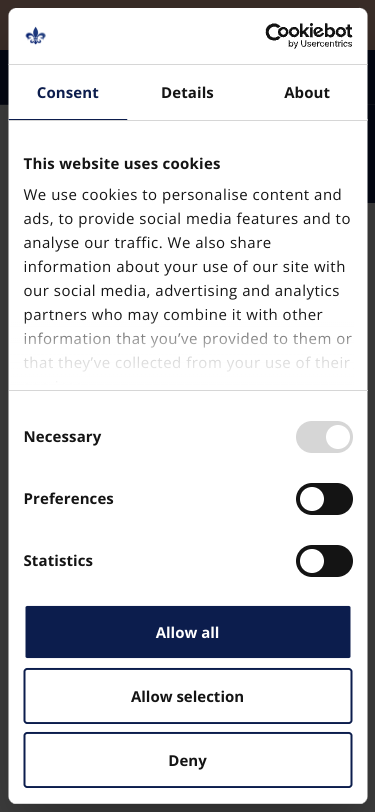Open the Details tab
Image resolution: width=375 pixels, height=812 pixels.
pos(188,93)
